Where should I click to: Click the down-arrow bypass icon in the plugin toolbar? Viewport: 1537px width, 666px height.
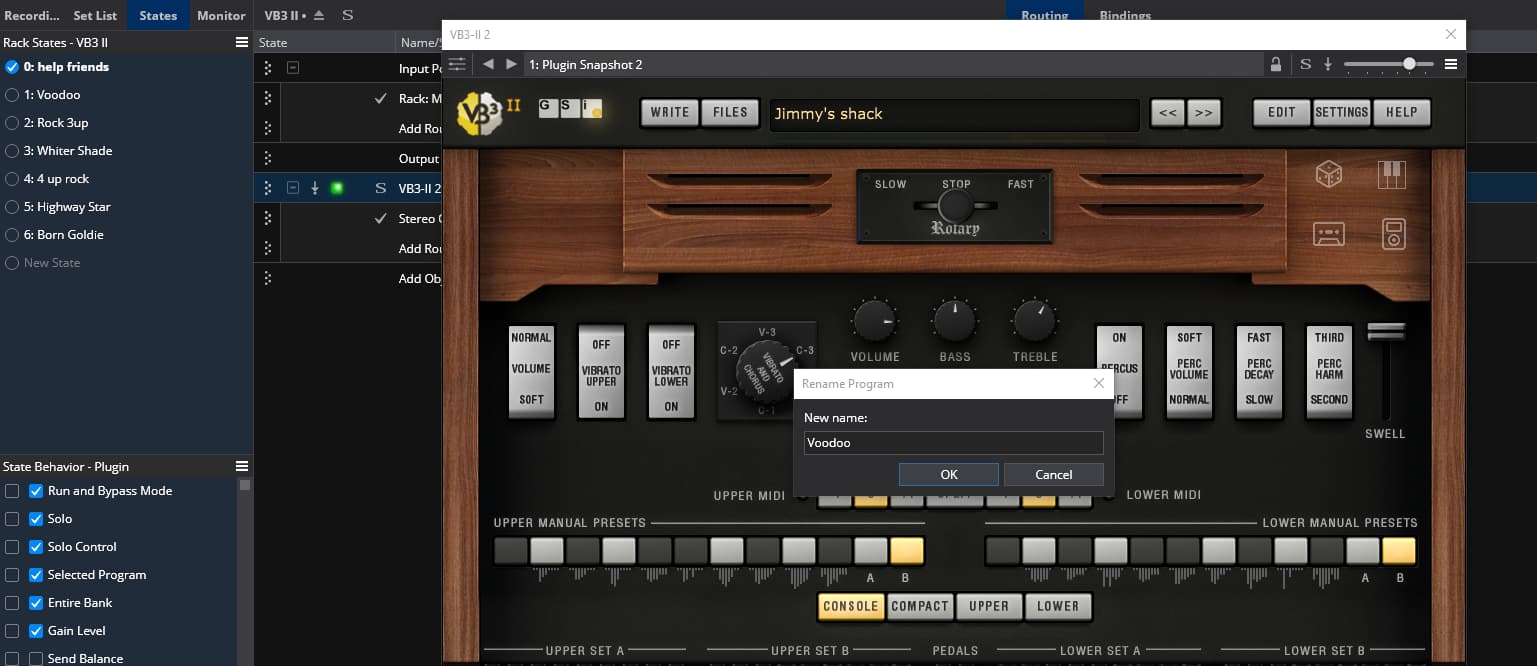coord(1327,64)
